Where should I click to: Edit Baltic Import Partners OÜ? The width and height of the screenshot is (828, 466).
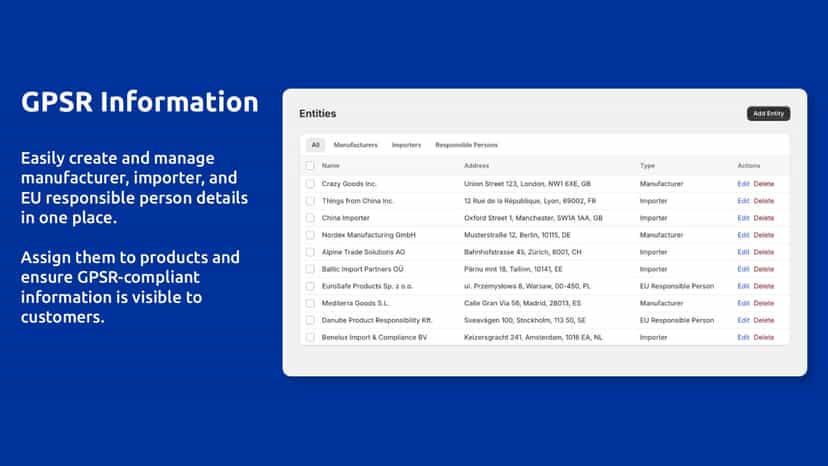[x=743, y=269]
